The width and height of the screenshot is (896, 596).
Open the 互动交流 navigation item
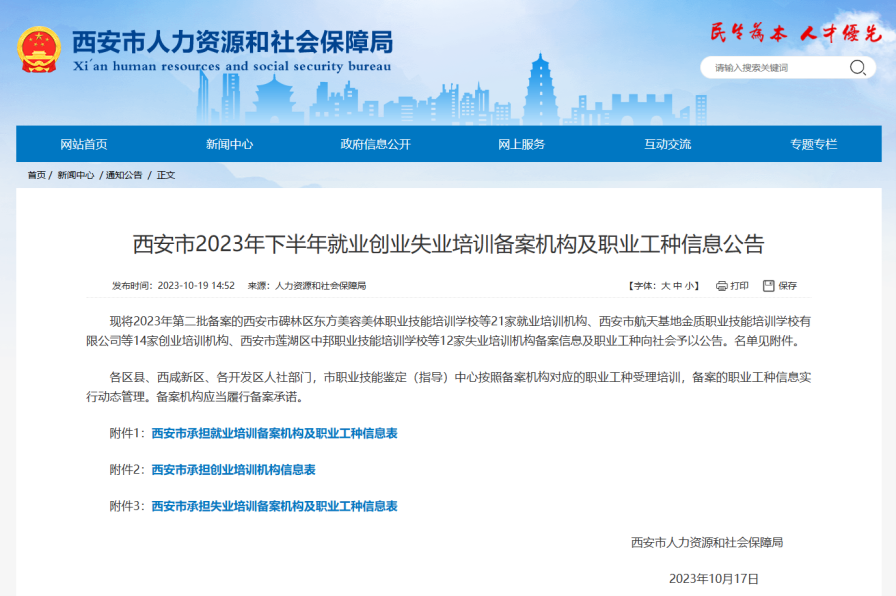667,144
